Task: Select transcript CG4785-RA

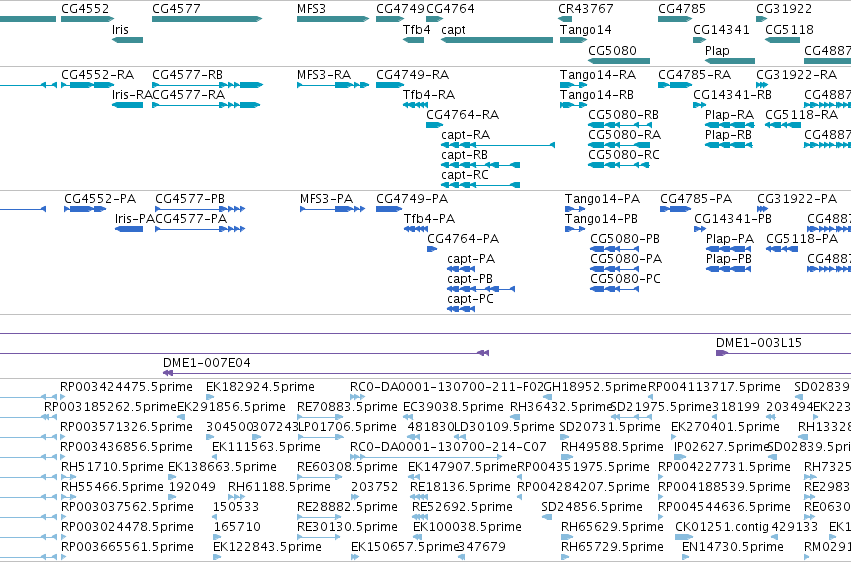Action: pos(694,75)
